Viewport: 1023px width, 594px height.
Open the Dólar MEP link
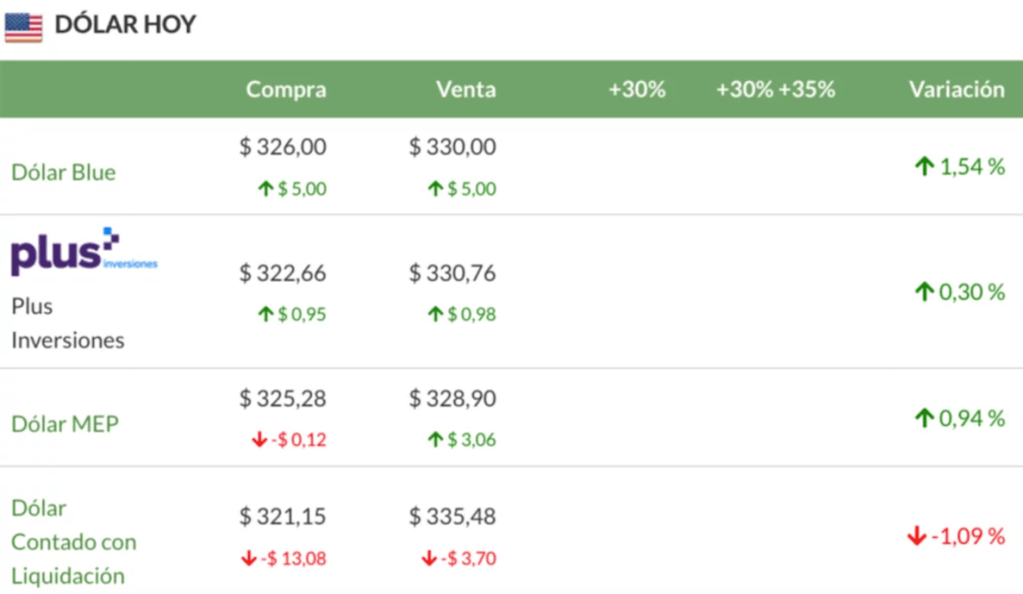(x=65, y=424)
